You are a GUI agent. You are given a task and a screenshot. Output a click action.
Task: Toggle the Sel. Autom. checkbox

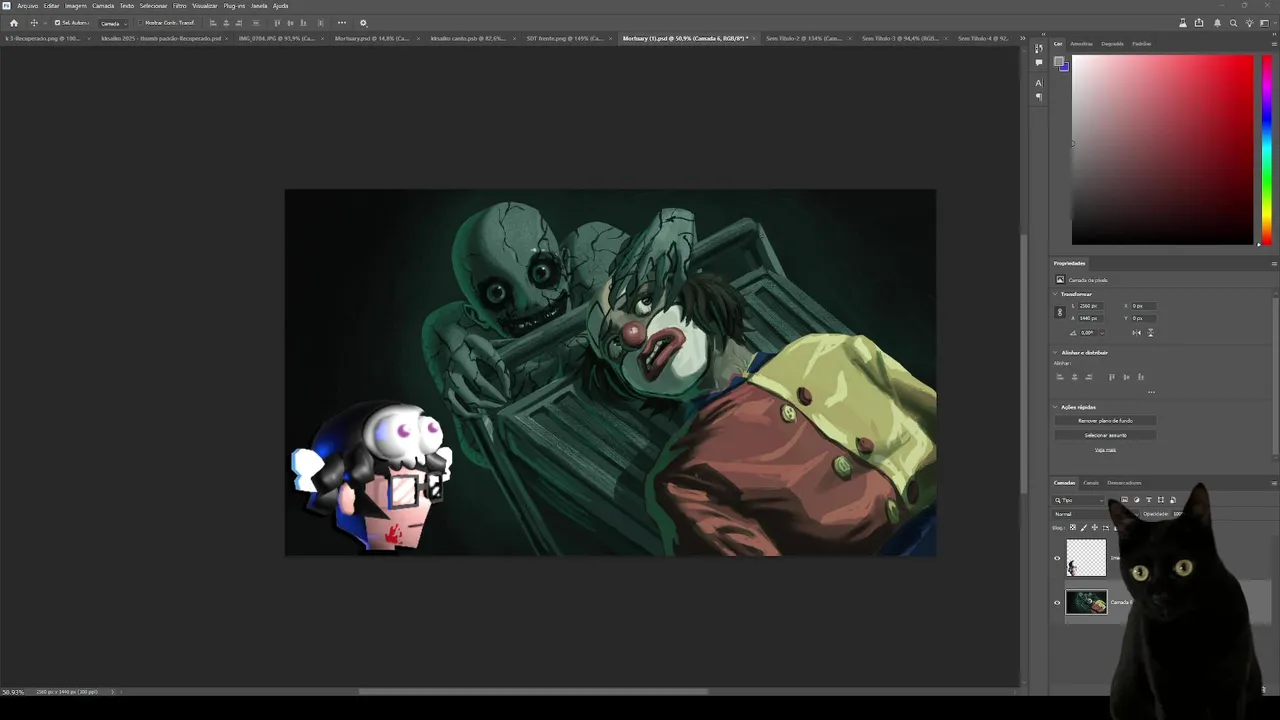[x=58, y=23]
